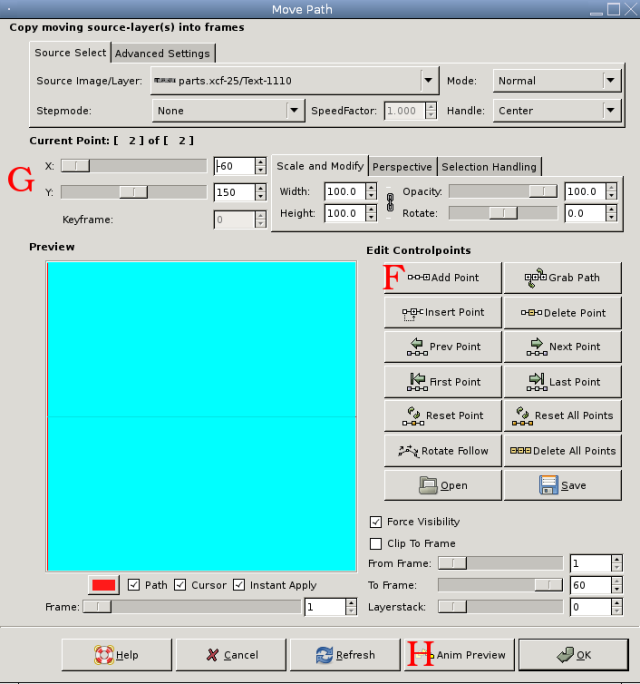Open the Perspective tab
The height and width of the screenshot is (684, 640).
click(402, 167)
